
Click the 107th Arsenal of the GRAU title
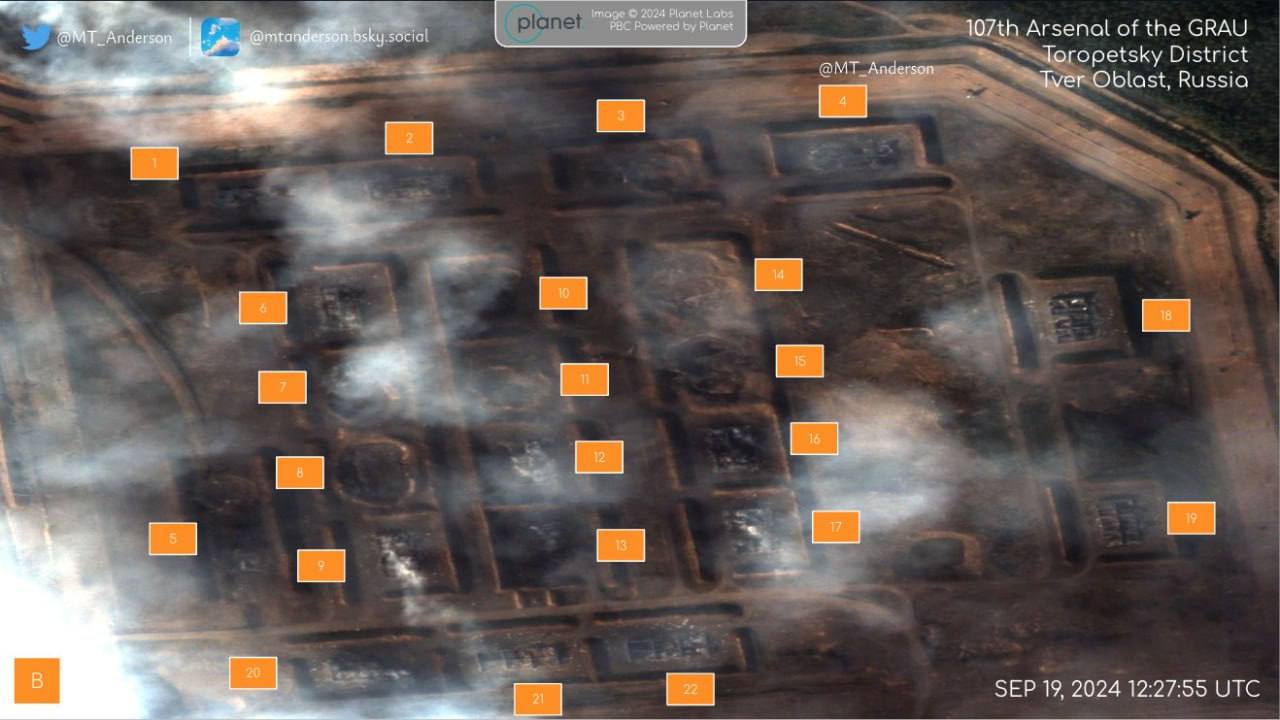(1106, 29)
